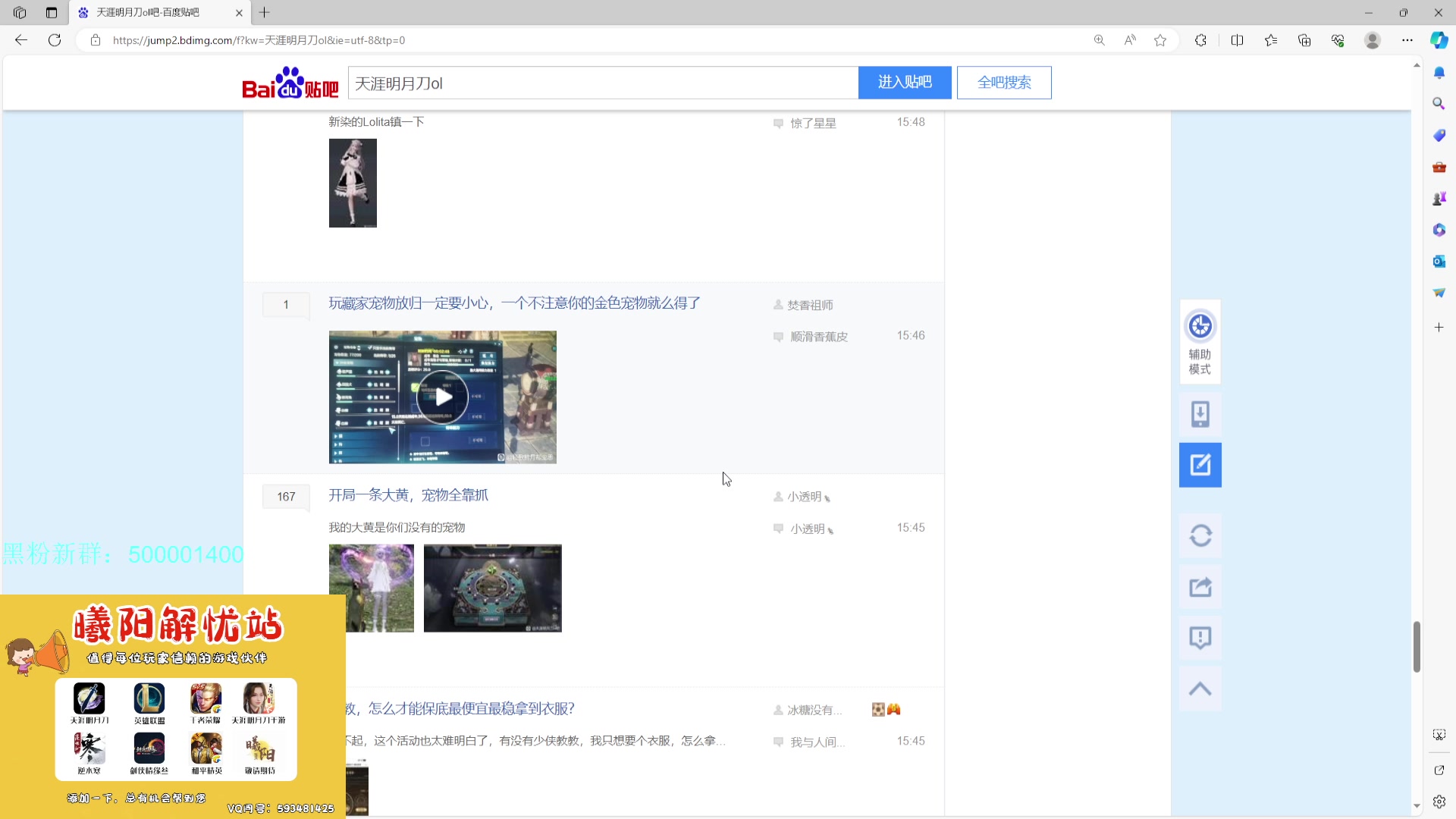Open the browser profile avatar menu
The height and width of the screenshot is (819, 1456).
click(1373, 40)
